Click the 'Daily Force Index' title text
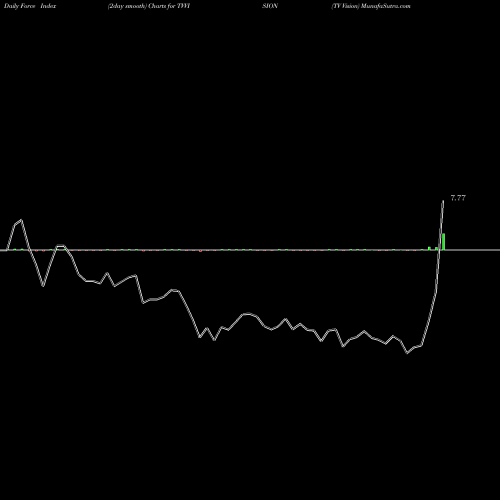Image resolution: width=500 pixels, height=500 pixels. click(30, 6)
